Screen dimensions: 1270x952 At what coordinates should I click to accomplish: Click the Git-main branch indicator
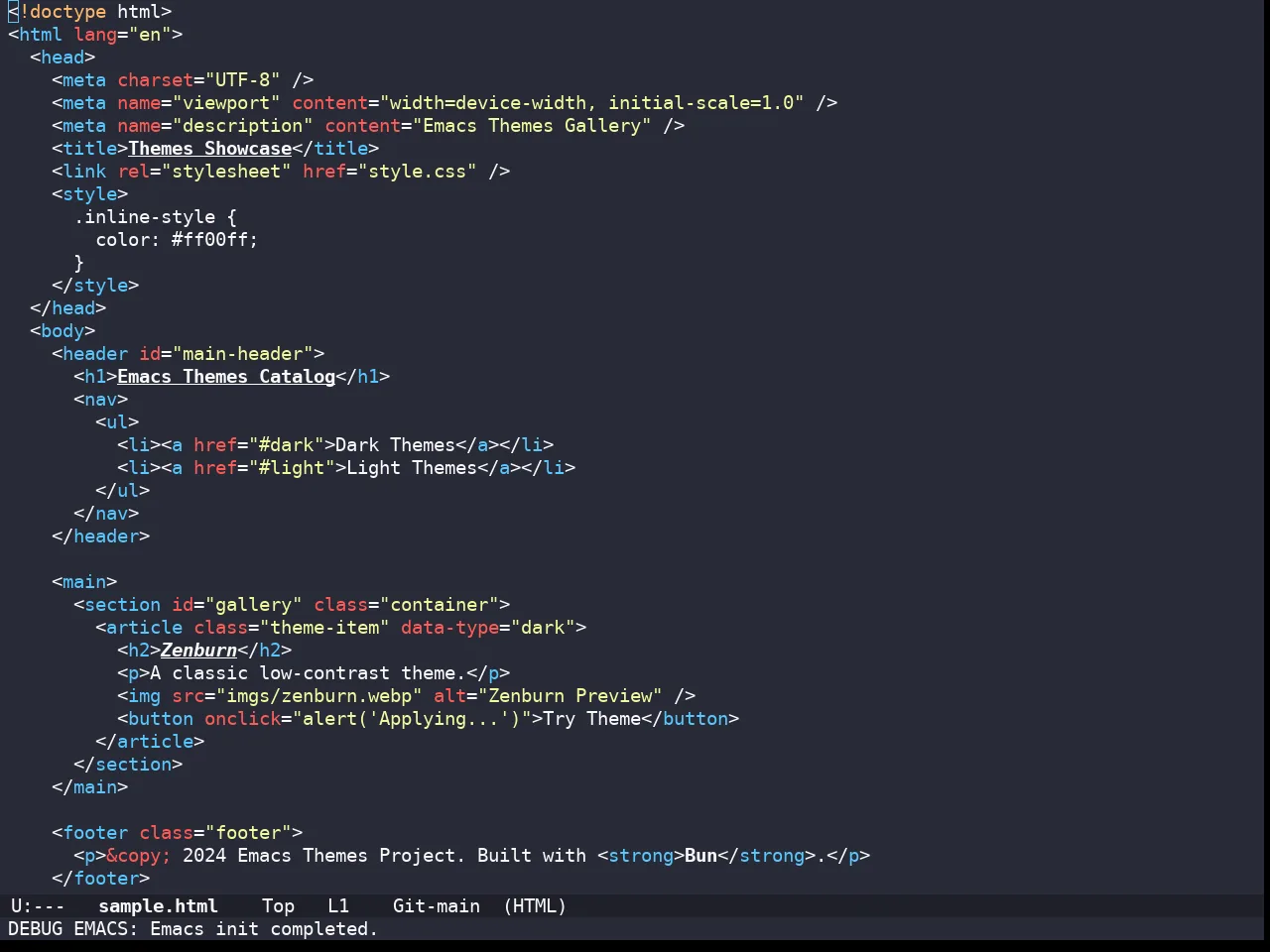(437, 906)
